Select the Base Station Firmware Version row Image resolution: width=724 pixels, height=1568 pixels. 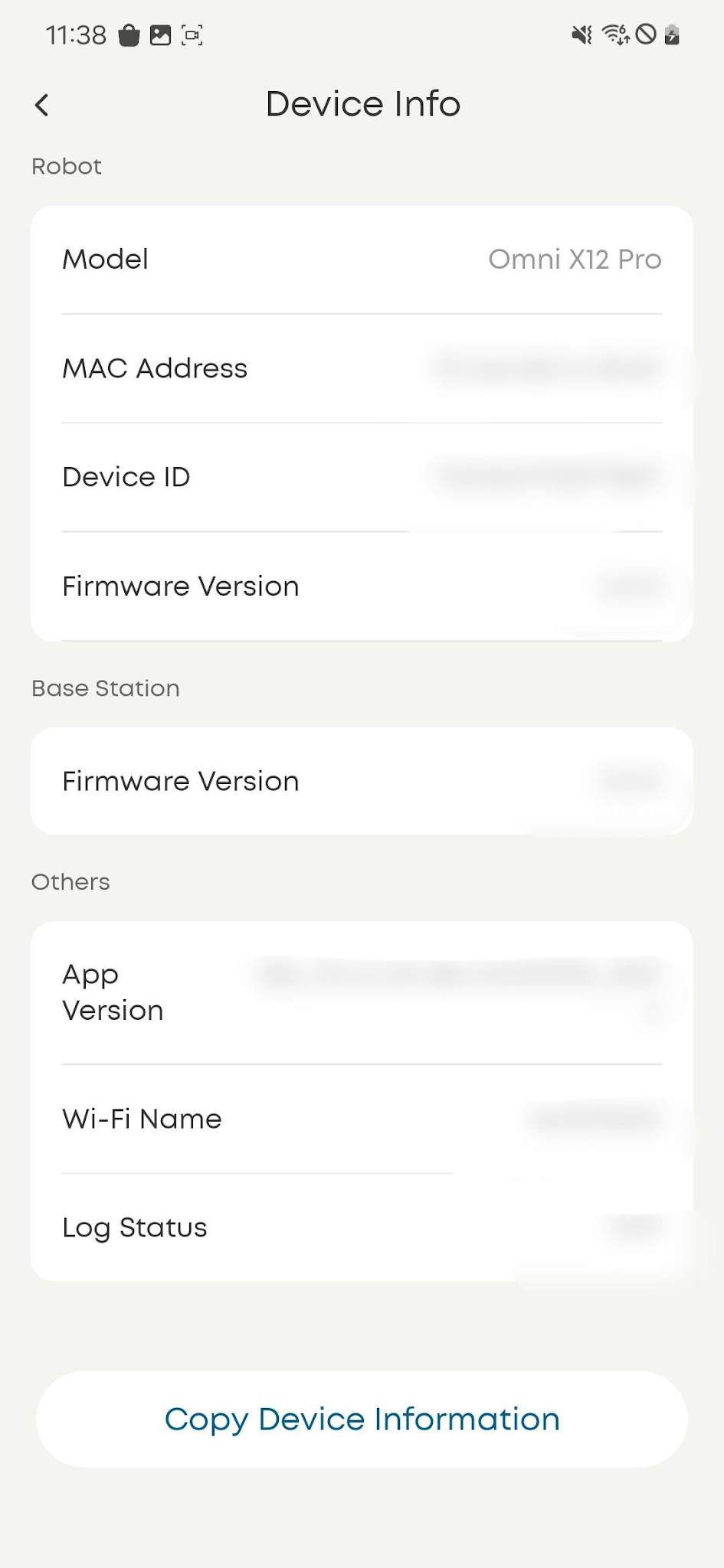coord(362,781)
